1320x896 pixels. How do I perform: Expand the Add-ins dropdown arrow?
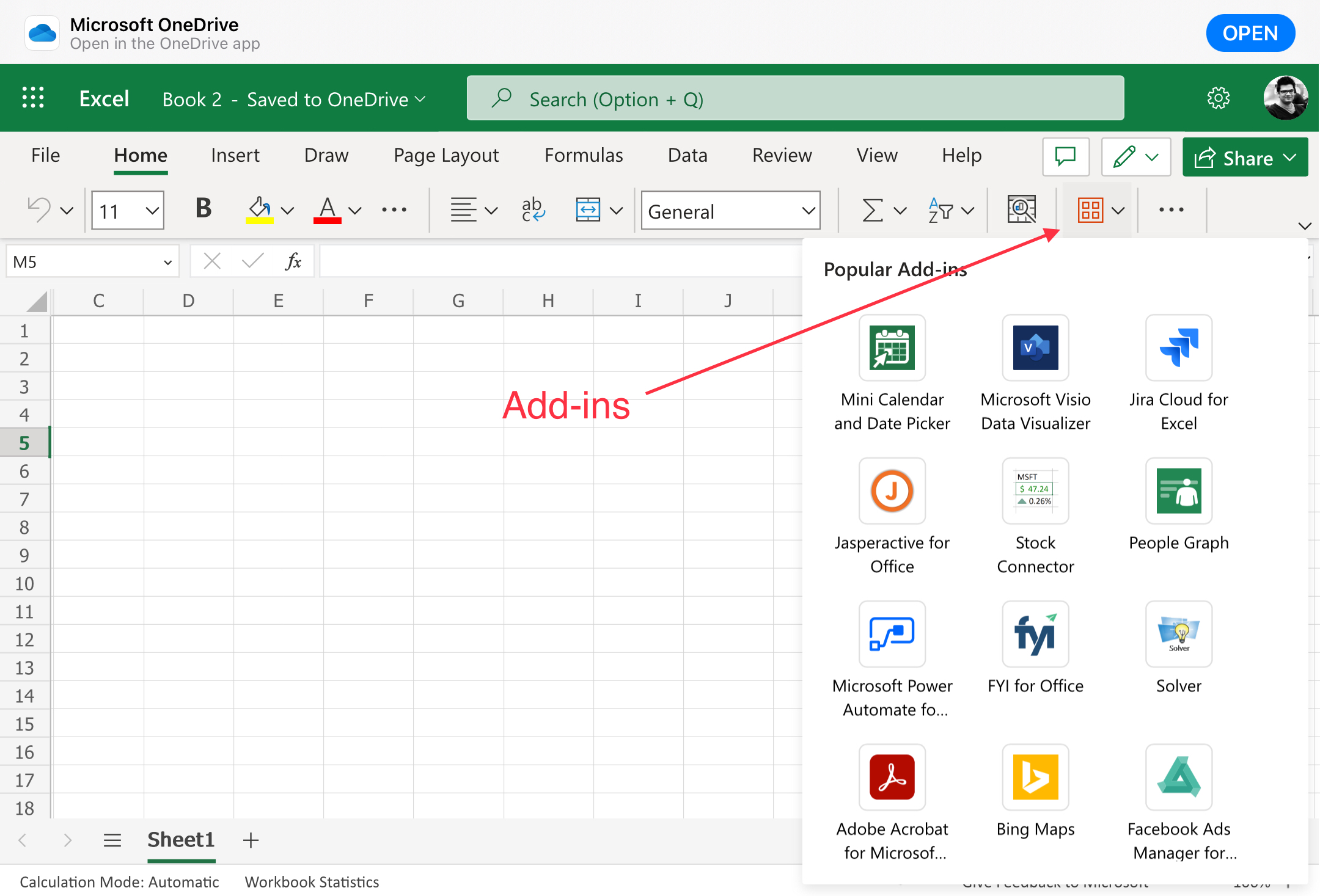point(1118,211)
